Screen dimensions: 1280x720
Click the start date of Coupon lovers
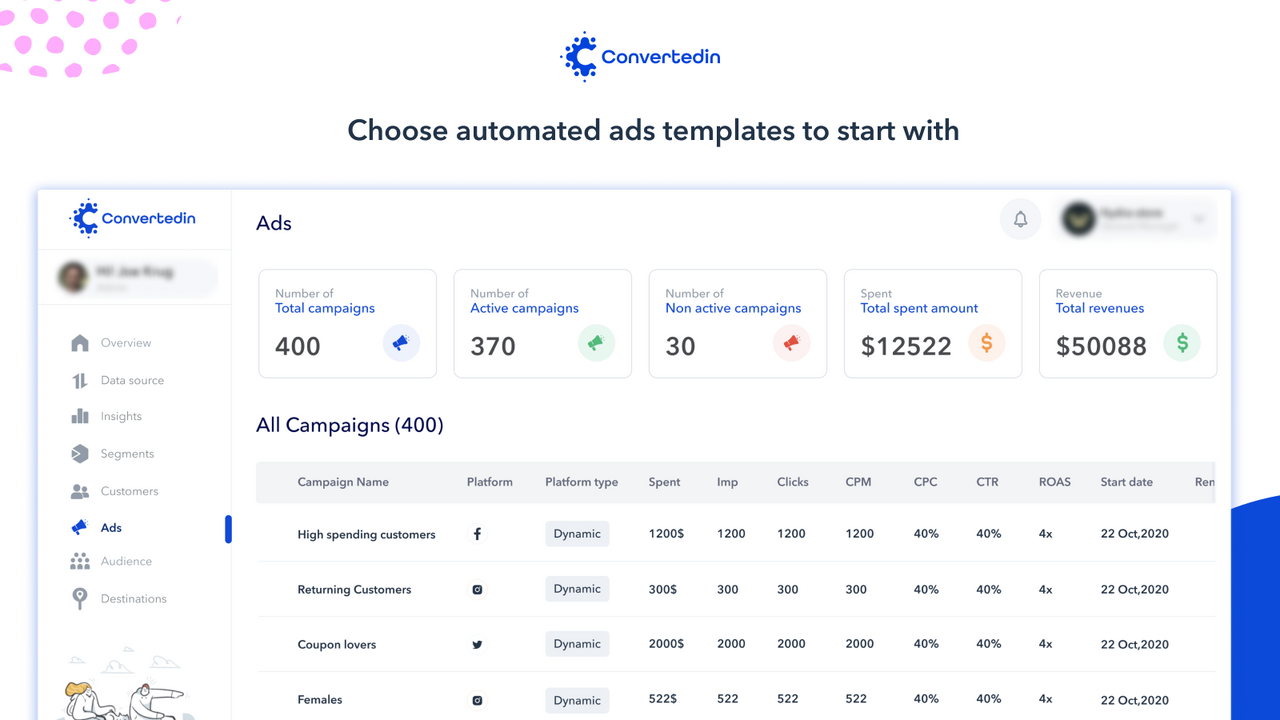pyautogui.click(x=1135, y=644)
